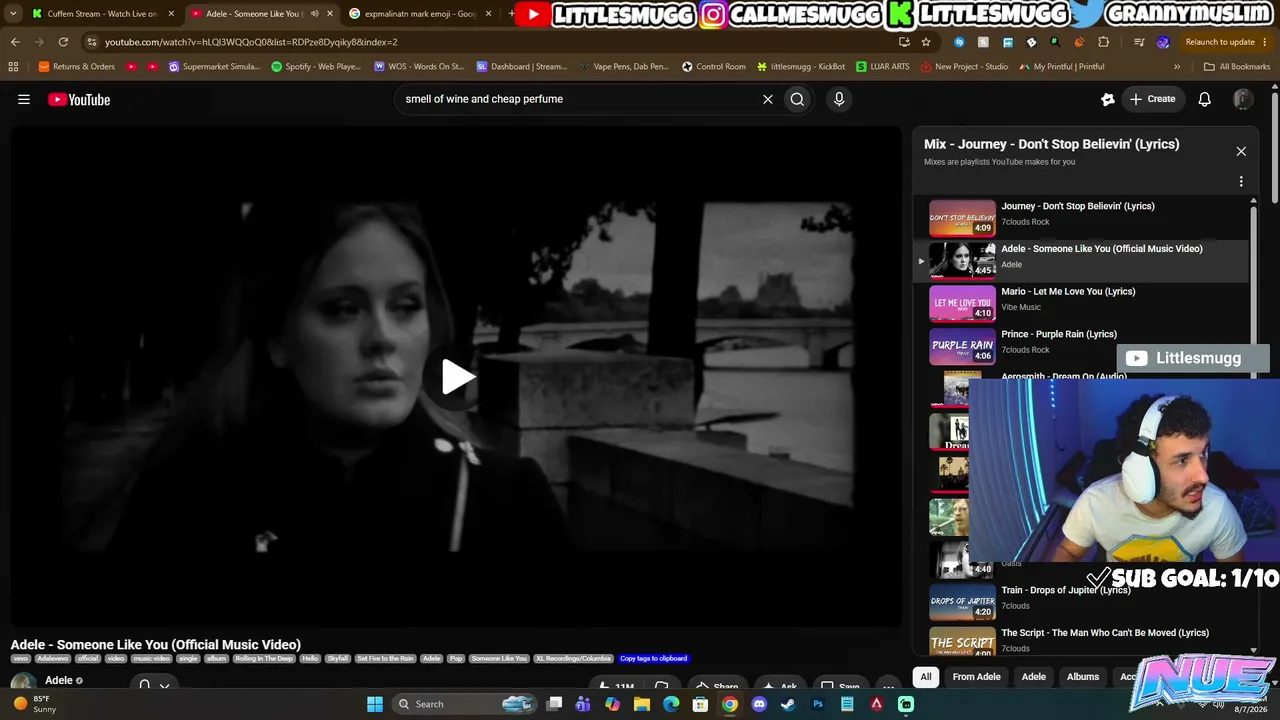Open the weather widget showing 85°F Sunny

click(35, 704)
